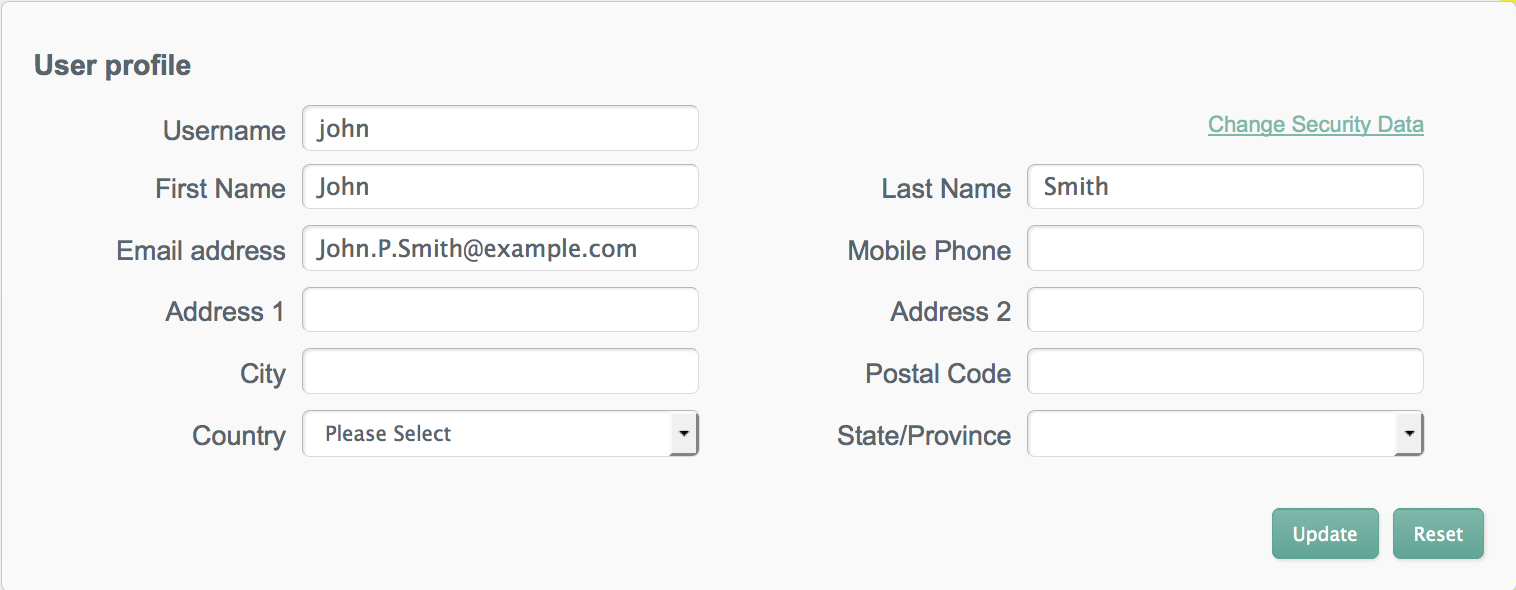Click the 'State/Province' label text
The image size is (1516, 590).
click(x=924, y=436)
